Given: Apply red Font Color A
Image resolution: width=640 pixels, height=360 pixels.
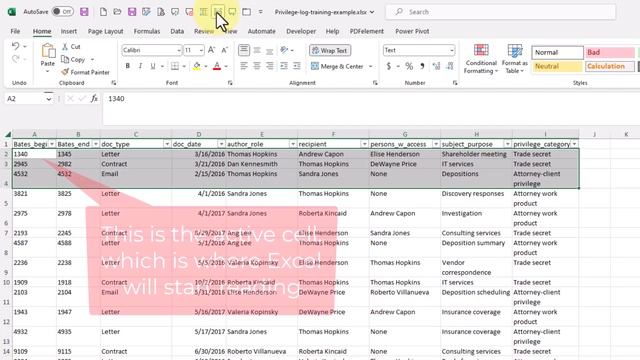Looking at the screenshot, I should (217, 66).
